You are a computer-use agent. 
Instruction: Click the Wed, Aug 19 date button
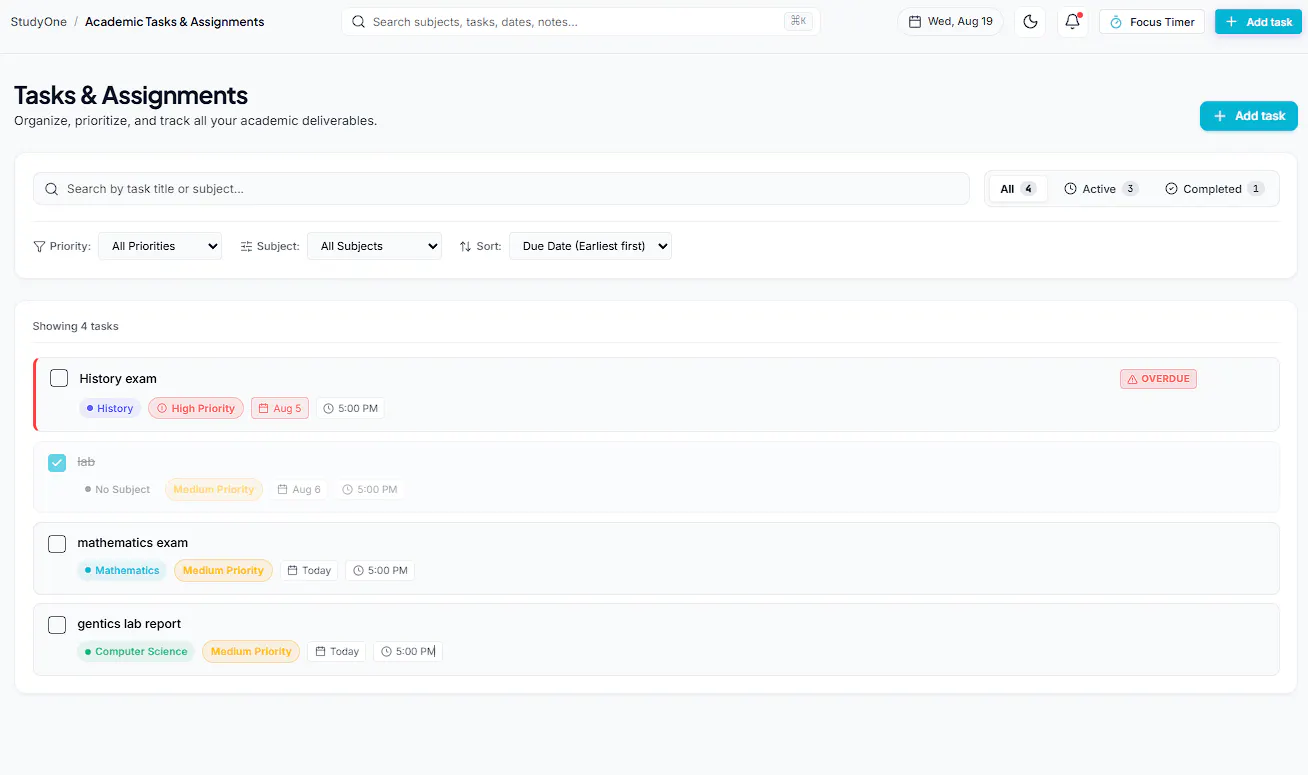[x=950, y=21]
